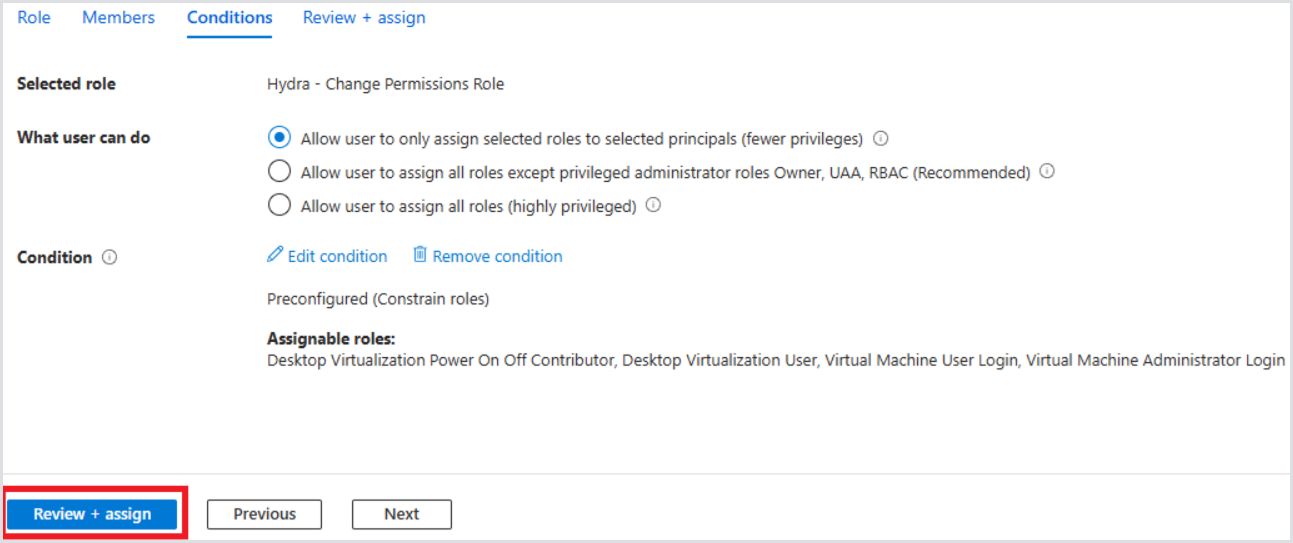
Task: Click the pencil icon beside Edit condition
Action: [x=275, y=256]
